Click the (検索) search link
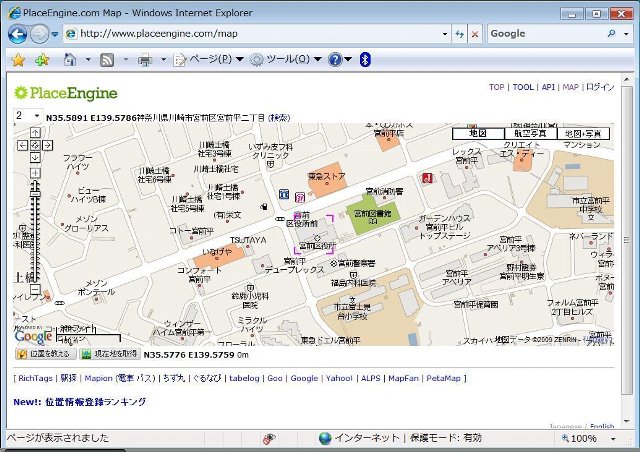This screenshot has height=452, width=640. pos(279,118)
